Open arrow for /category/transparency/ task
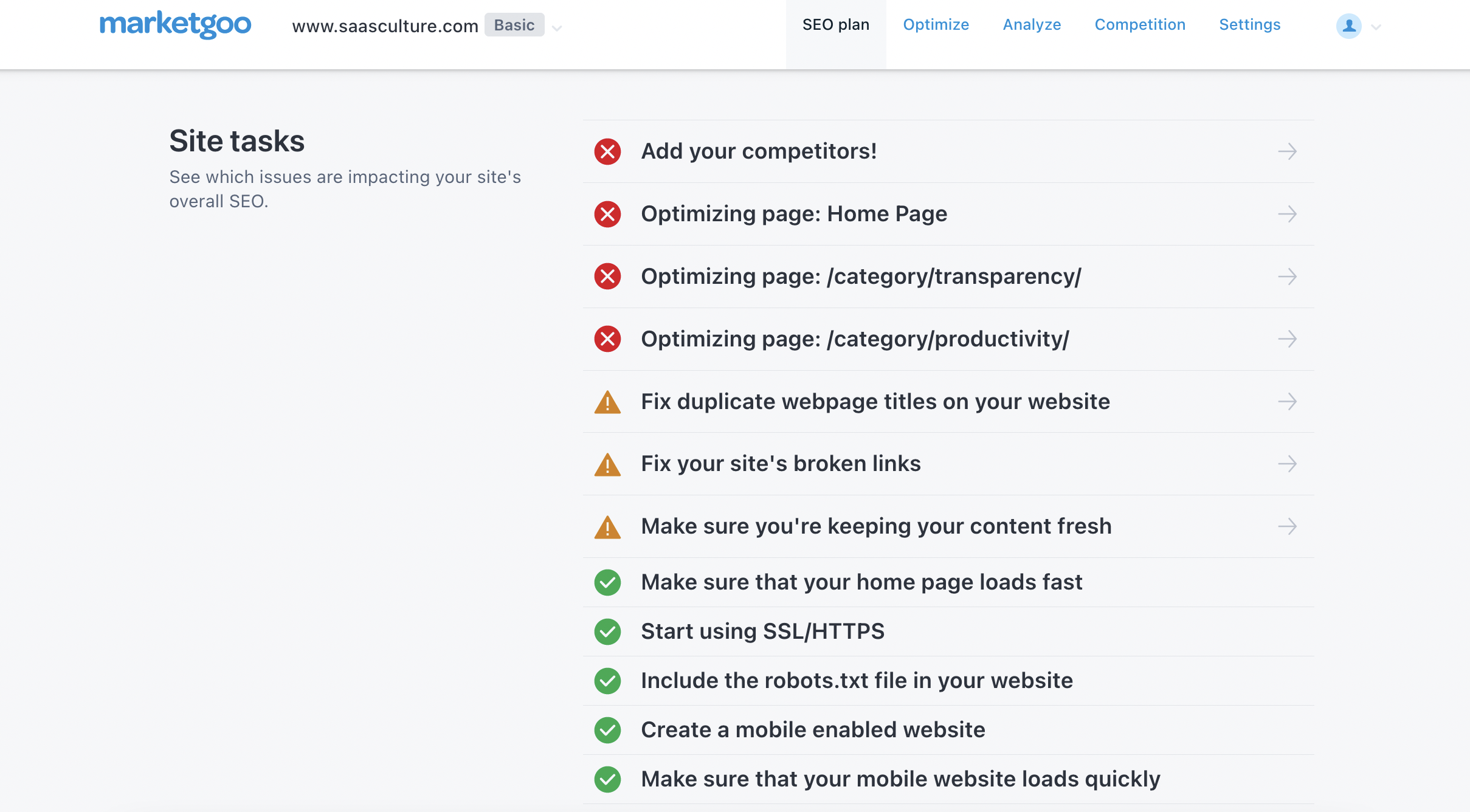 (x=1288, y=277)
